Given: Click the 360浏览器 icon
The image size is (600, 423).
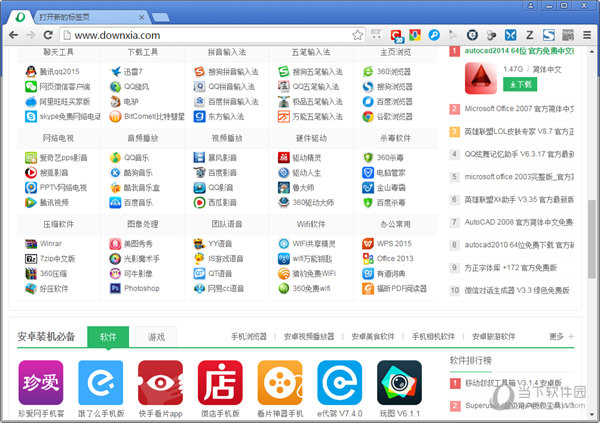Looking at the screenshot, I should [368, 72].
